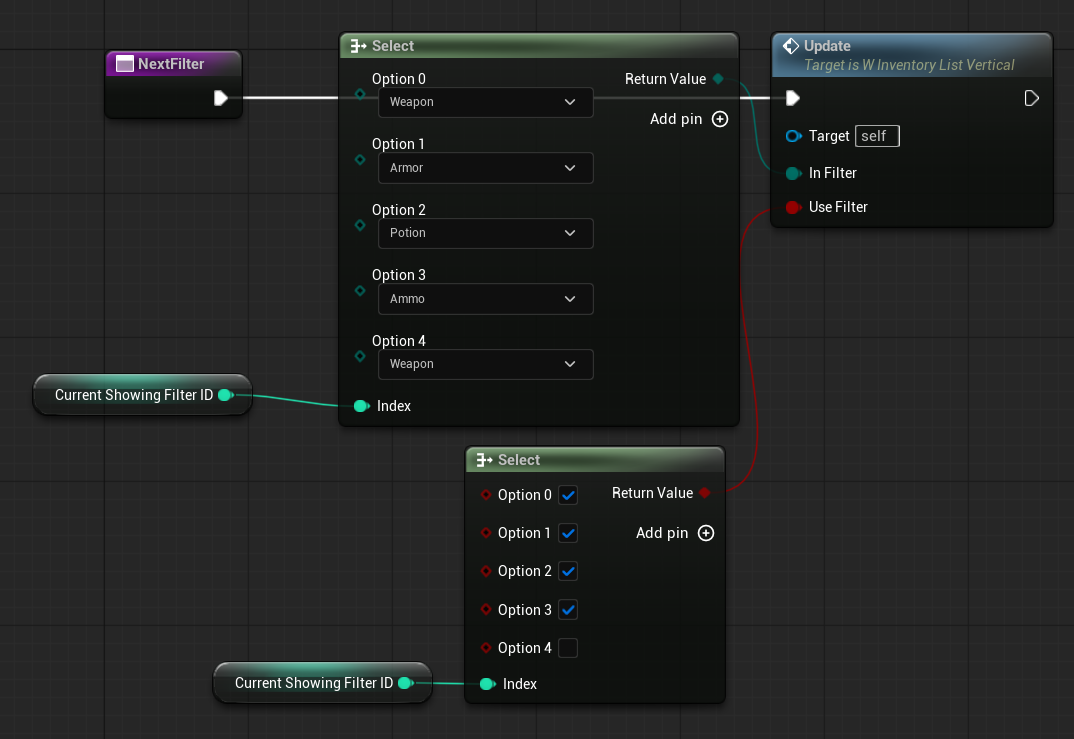Click the Add pin plus icon on lower Select node
1074x739 pixels.
[706, 533]
